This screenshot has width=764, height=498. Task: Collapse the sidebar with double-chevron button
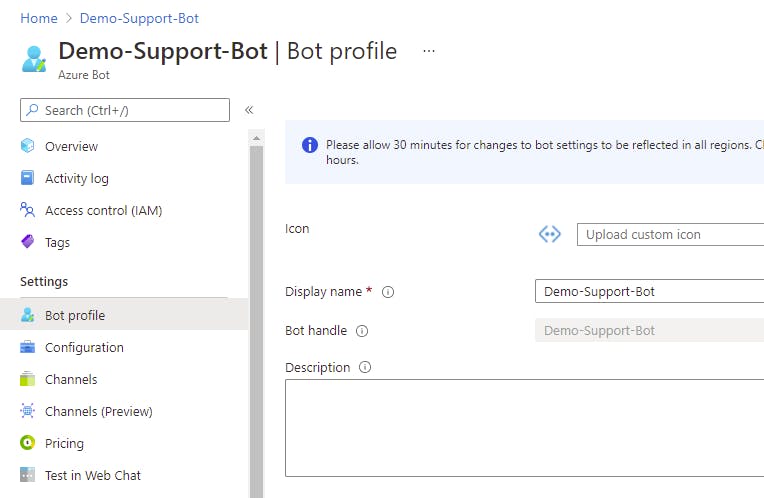pyautogui.click(x=249, y=110)
